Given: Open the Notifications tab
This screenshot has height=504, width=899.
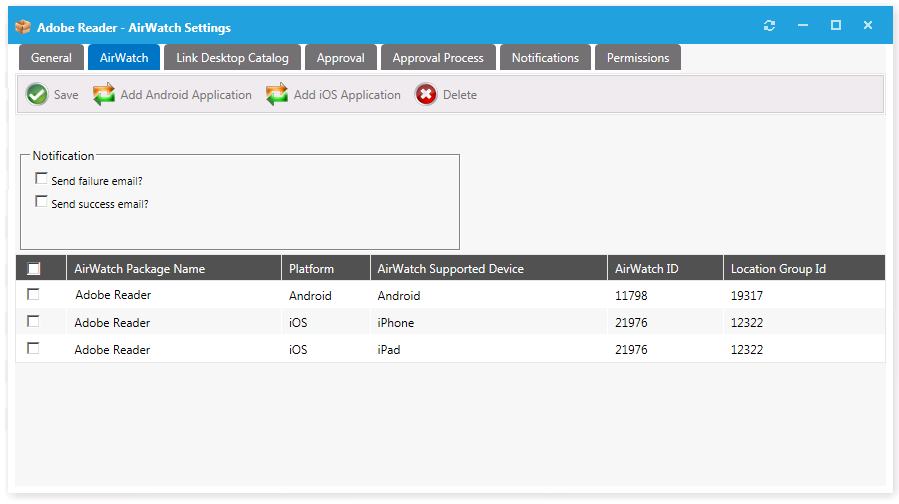Looking at the screenshot, I should click(545, 58).
